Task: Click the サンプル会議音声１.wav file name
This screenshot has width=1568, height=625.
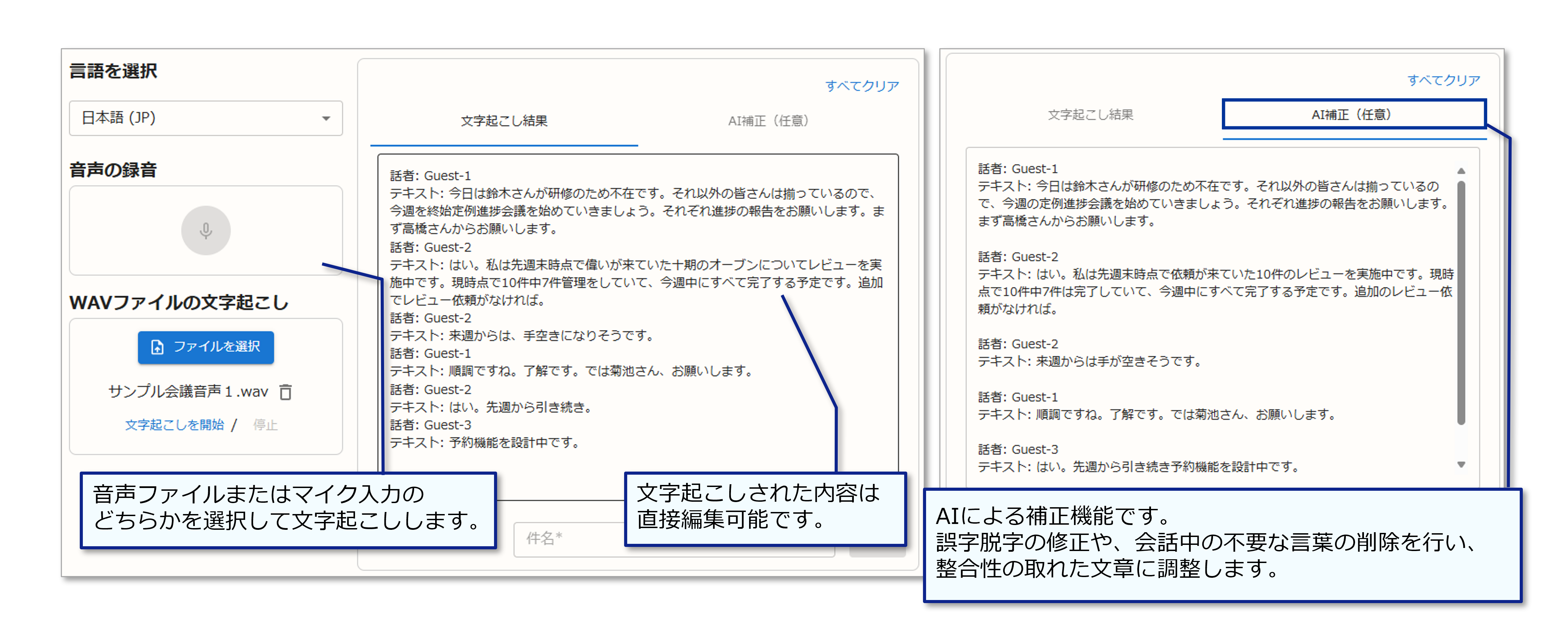Action: 188,392
